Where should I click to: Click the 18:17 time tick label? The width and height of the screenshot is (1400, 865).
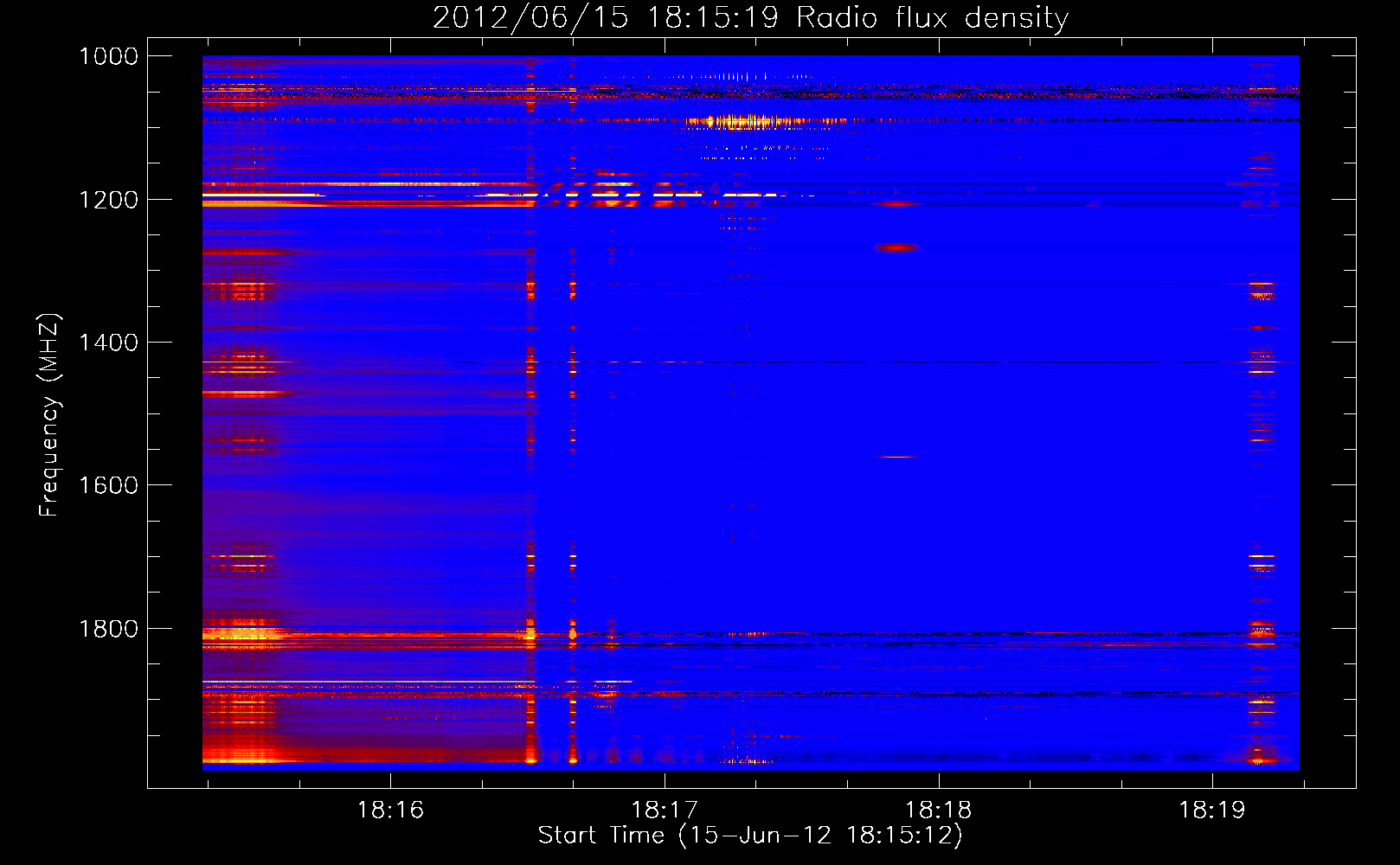pyautogui.click(x=665, y=810)
